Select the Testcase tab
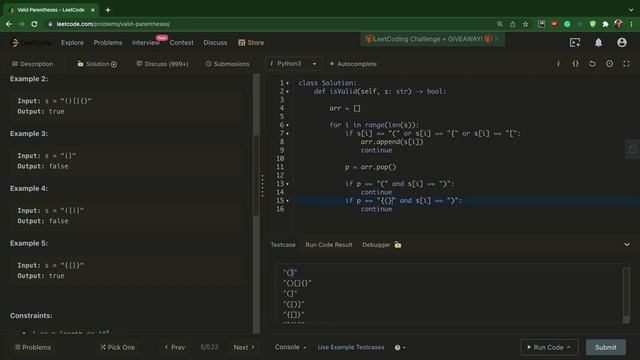Image resolution: width=640 pixels, height=360 pixels. tap(283, 244)
